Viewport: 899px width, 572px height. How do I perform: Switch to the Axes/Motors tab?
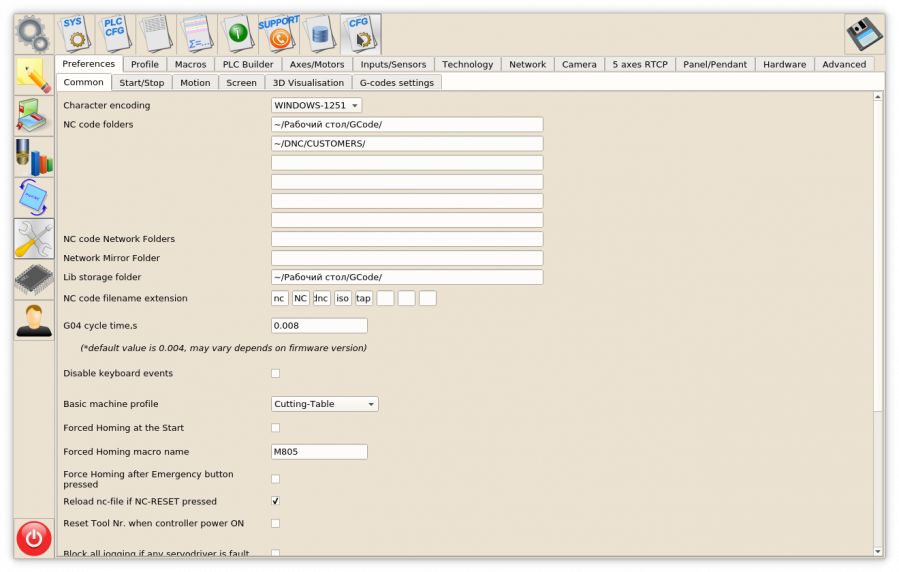click(x=317, y=64)
